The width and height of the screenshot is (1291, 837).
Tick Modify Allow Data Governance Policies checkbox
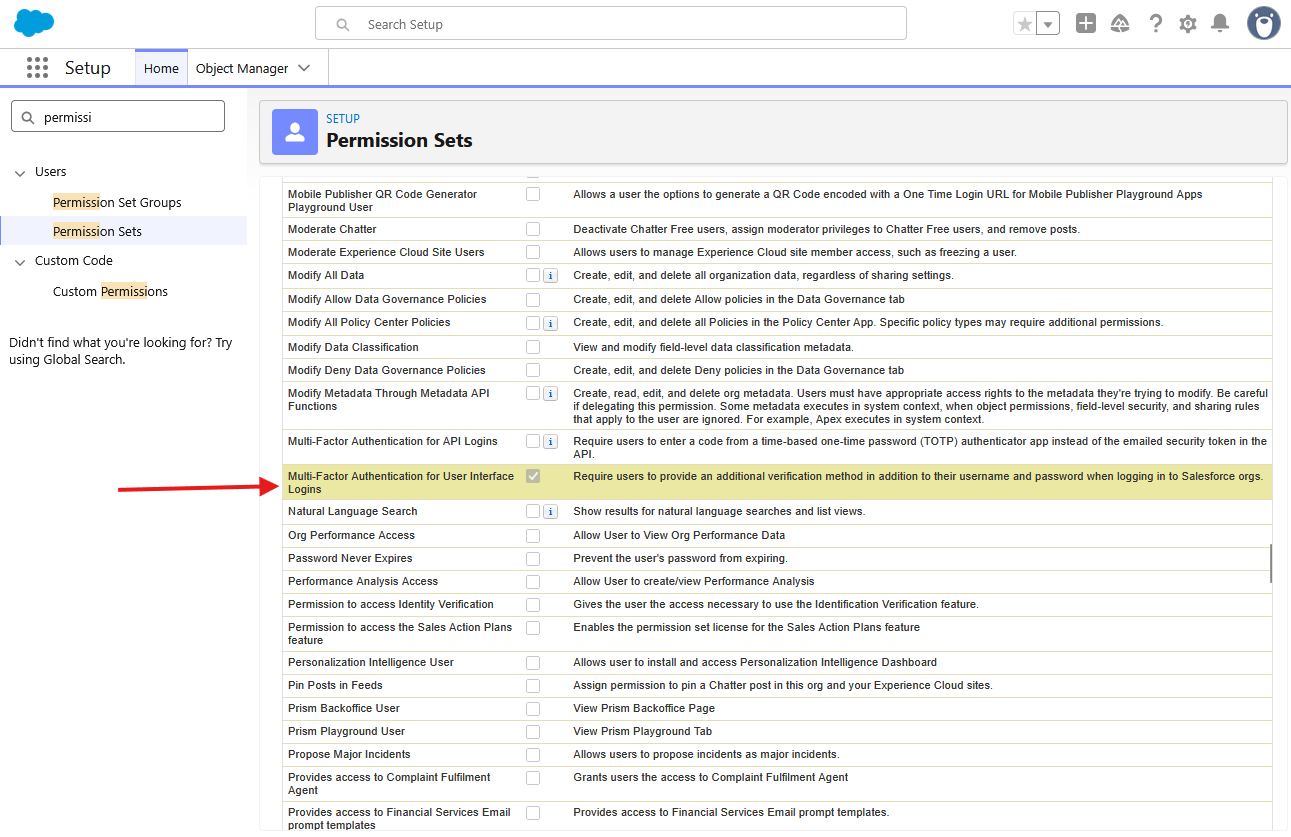click(533, 299)
